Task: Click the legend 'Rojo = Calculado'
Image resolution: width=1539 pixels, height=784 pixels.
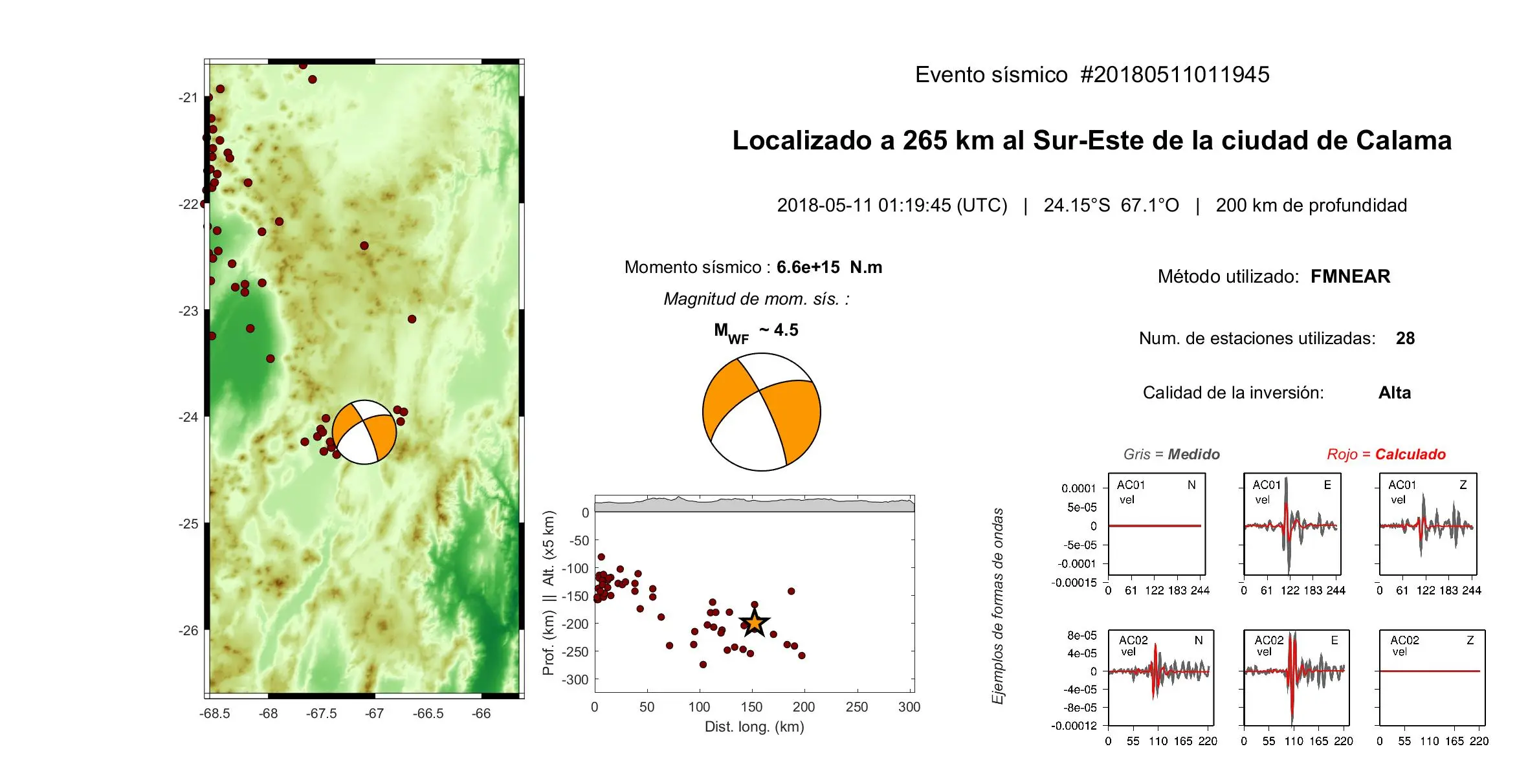Action: coord(1386,454)
